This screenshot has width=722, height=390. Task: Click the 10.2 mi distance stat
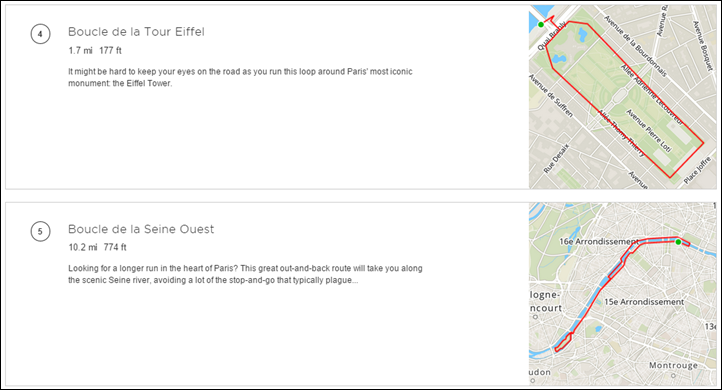tap(83, 247)
